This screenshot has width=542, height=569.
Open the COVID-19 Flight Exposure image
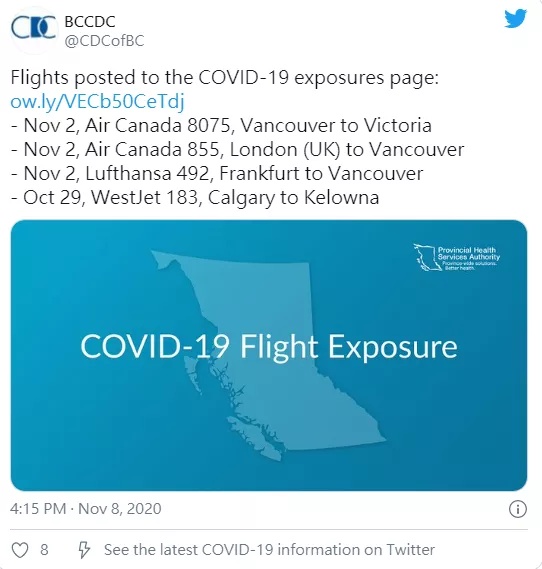tap(269, 355)
